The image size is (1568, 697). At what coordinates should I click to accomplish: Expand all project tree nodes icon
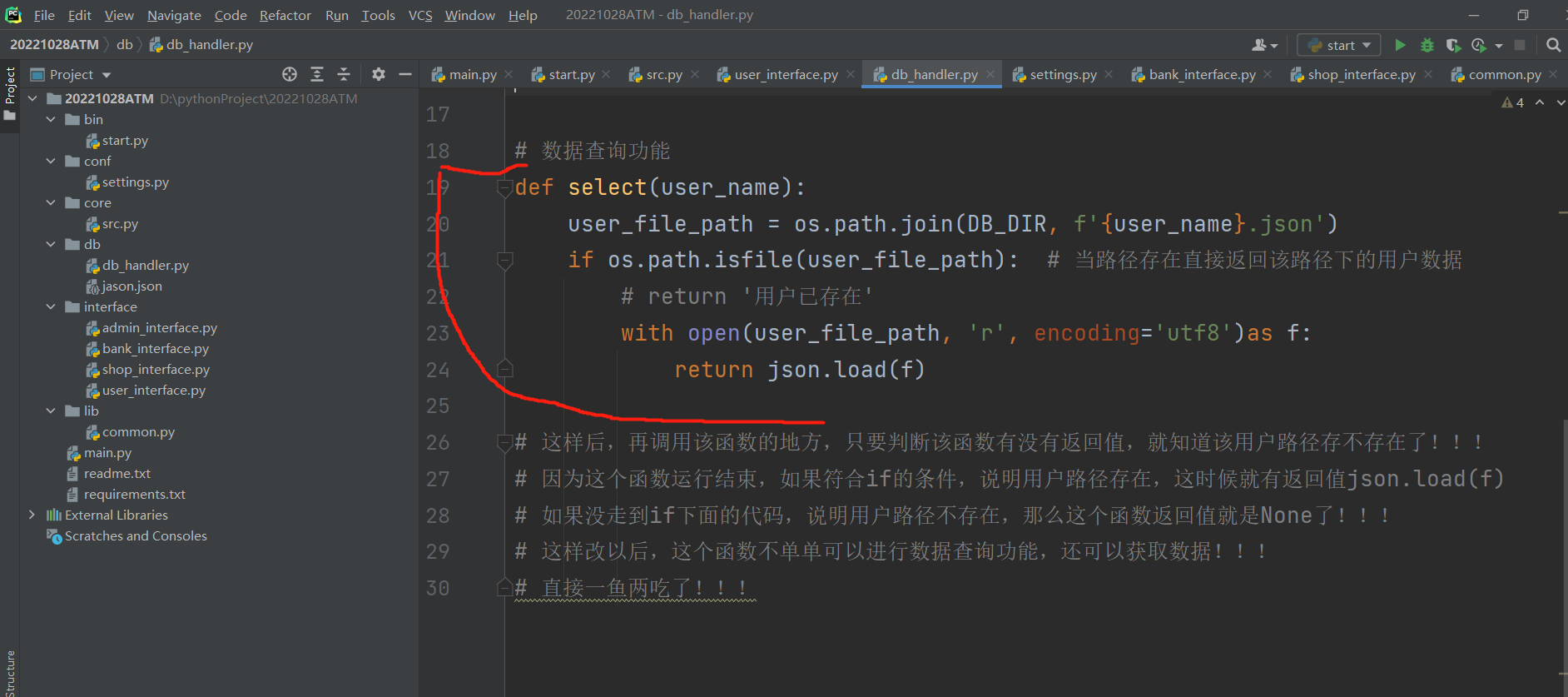pos(317,74)
